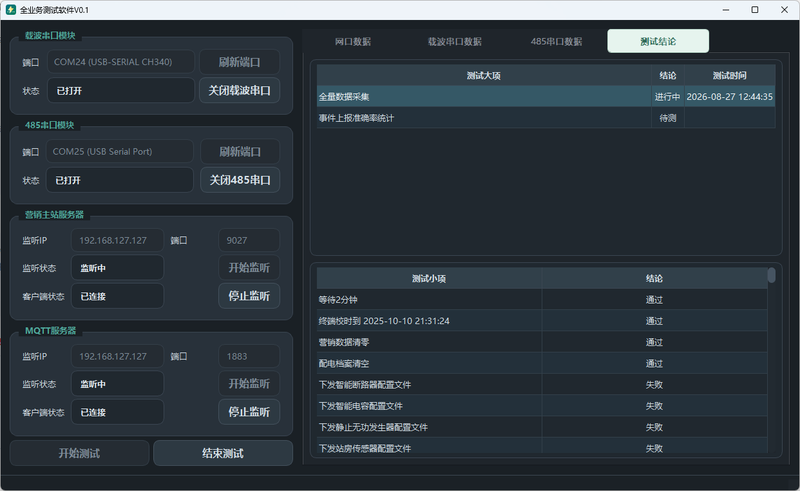This screenshot has height=491, width=800.
Task: Click the 结束测试 button
Action: coord(223,453)
